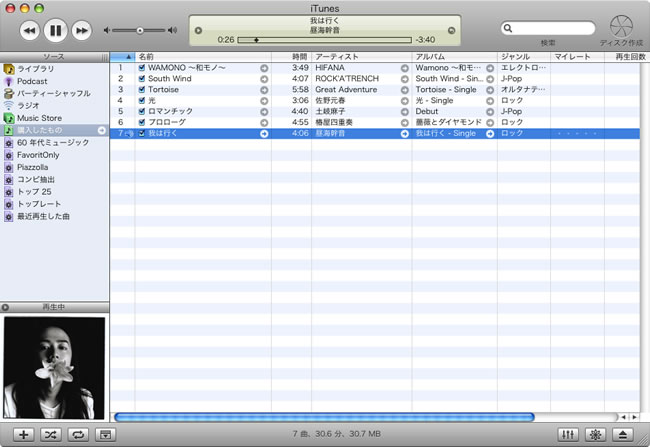Image resolution: width=650 pixels, height=447 pixels.
Task: Open Music Store in the source list
Action: point(39,118)
